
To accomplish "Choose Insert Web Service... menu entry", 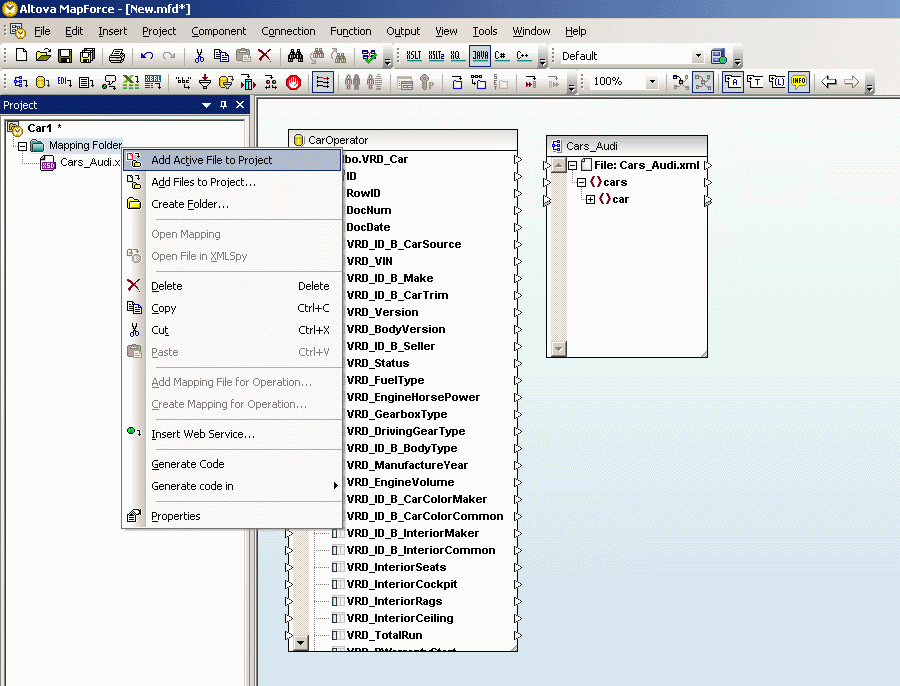I will point(232,435).
